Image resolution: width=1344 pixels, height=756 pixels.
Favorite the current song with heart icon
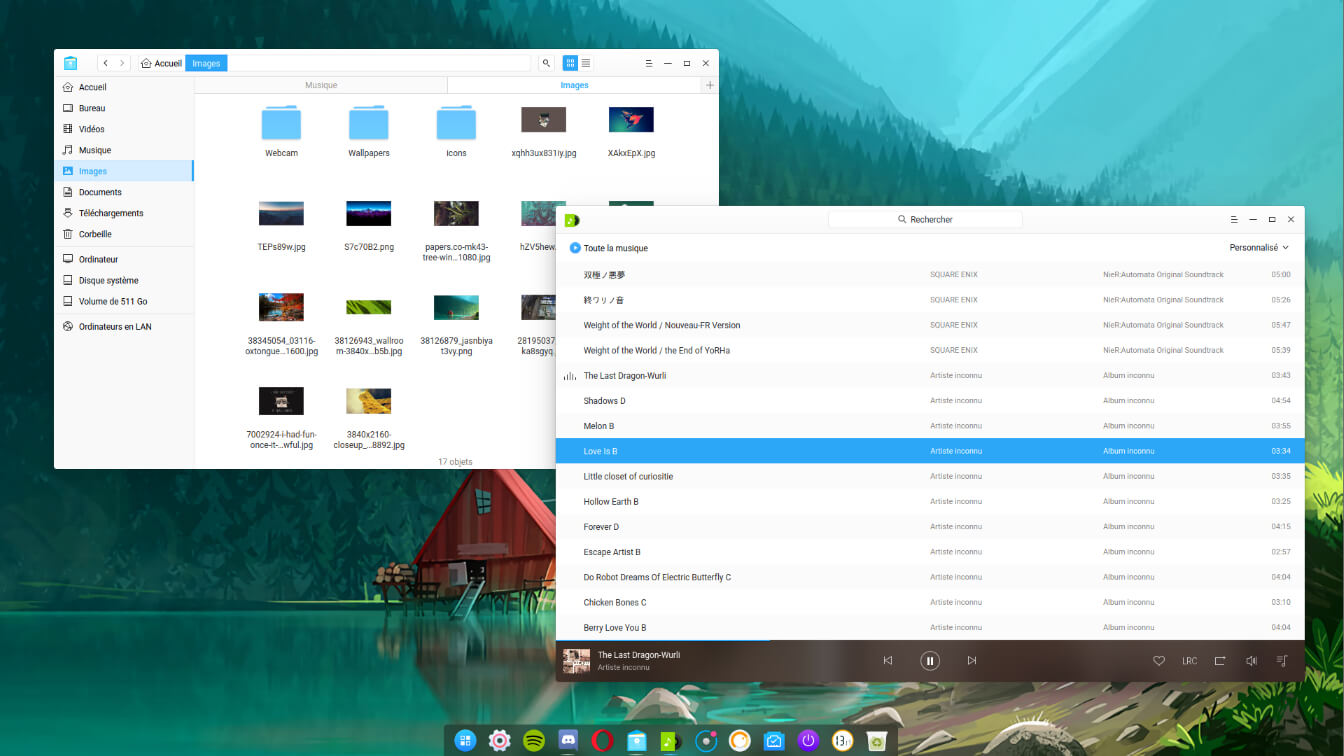coord(1159,661)
